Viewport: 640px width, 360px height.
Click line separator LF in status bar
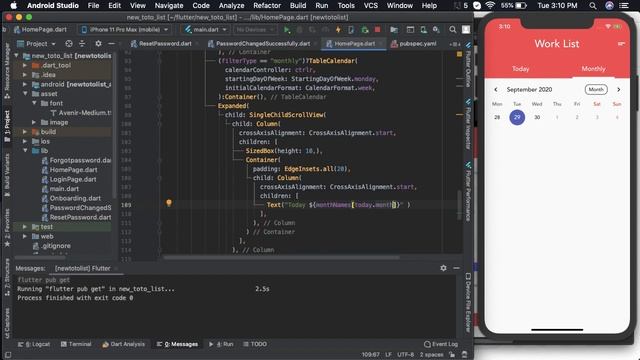point(388,355)
